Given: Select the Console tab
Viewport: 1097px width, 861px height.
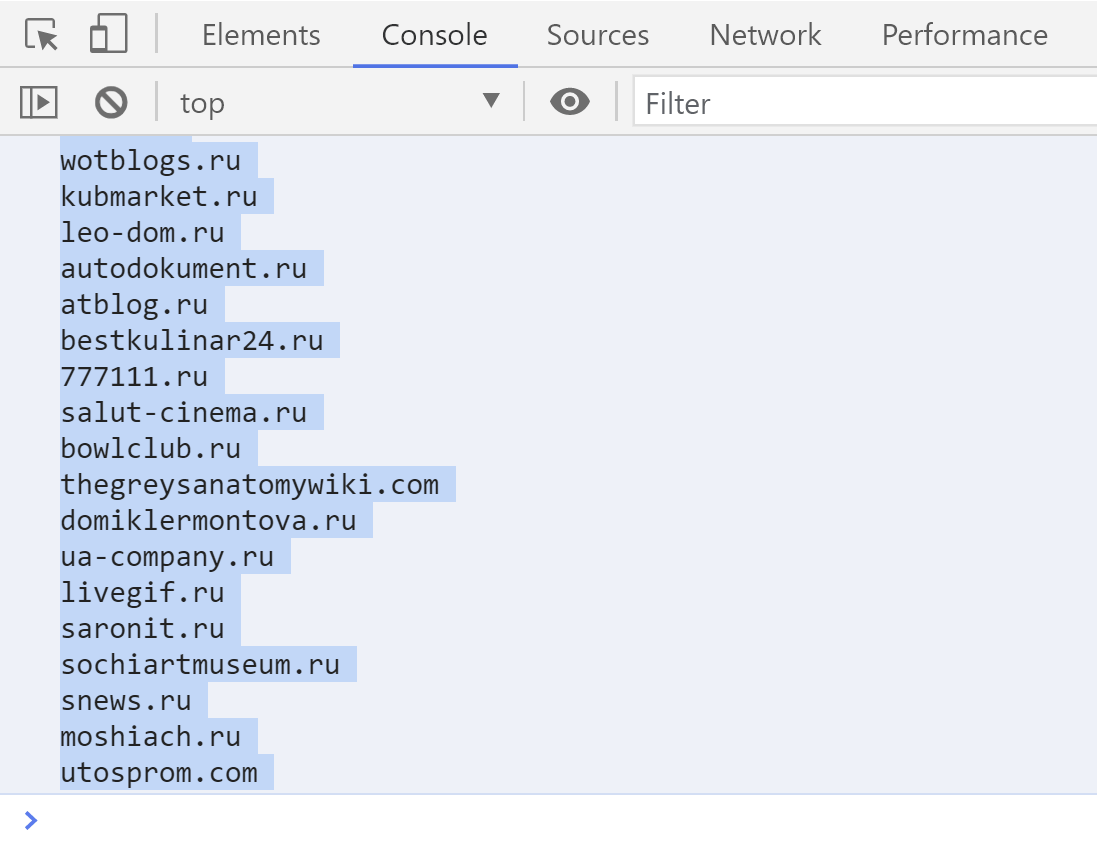Looking at the screenshot, I should (434, 35).
